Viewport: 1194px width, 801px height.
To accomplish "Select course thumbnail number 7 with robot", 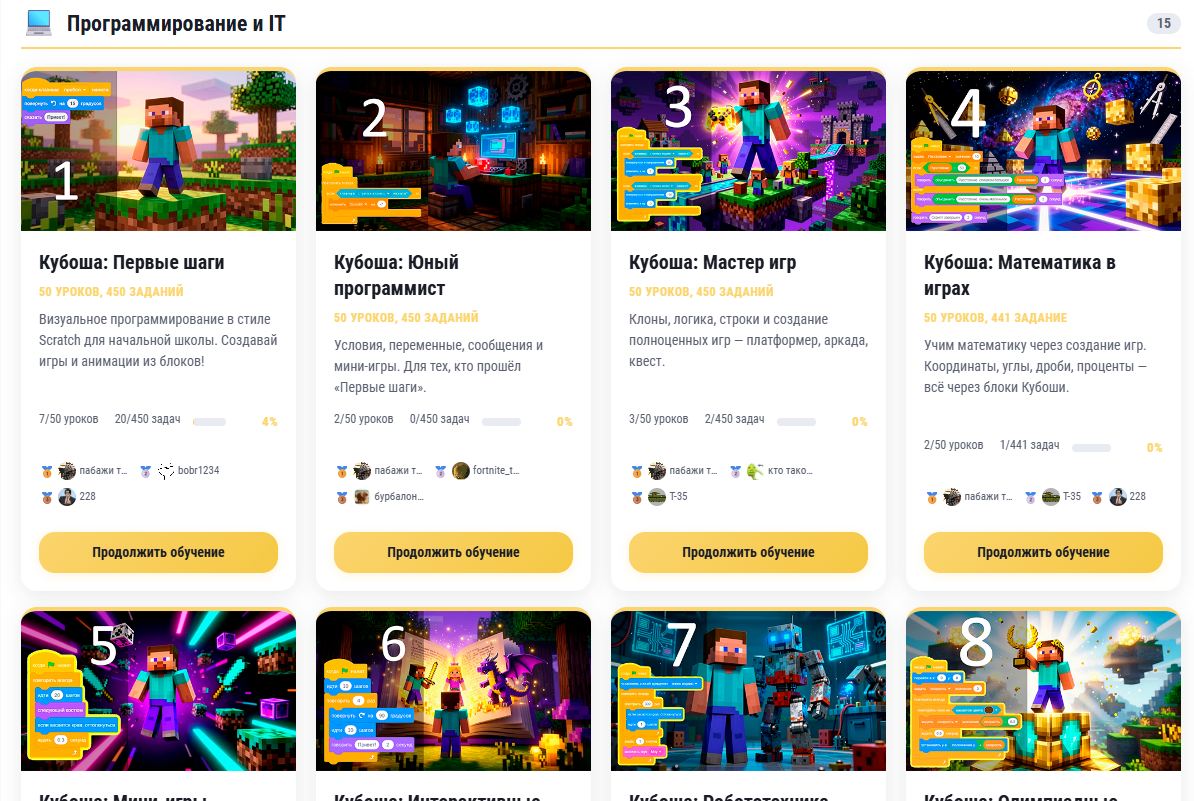I will [x=748, y=690].
